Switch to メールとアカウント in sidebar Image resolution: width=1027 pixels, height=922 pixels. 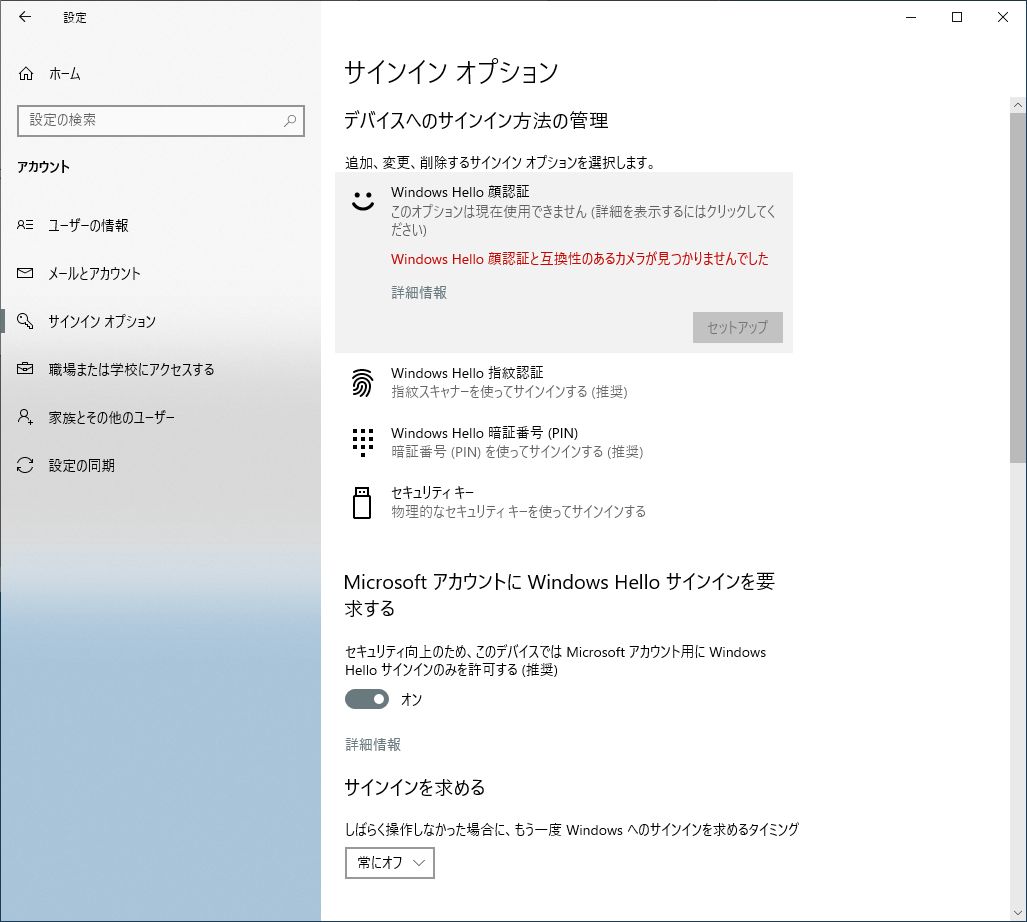(x=95, y=273)
